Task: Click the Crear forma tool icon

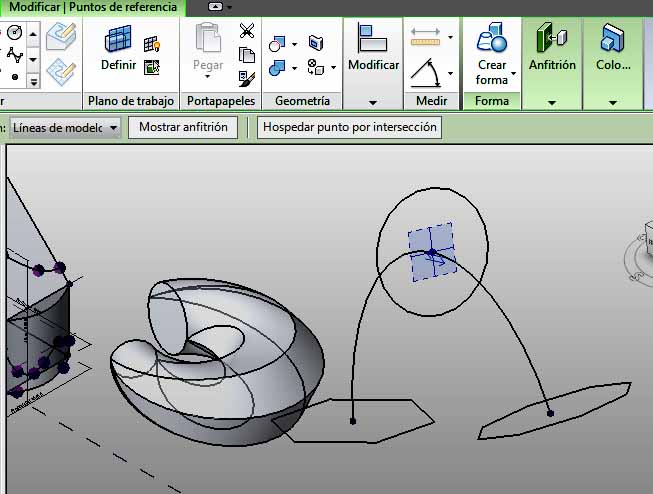Action: [491, 42]
